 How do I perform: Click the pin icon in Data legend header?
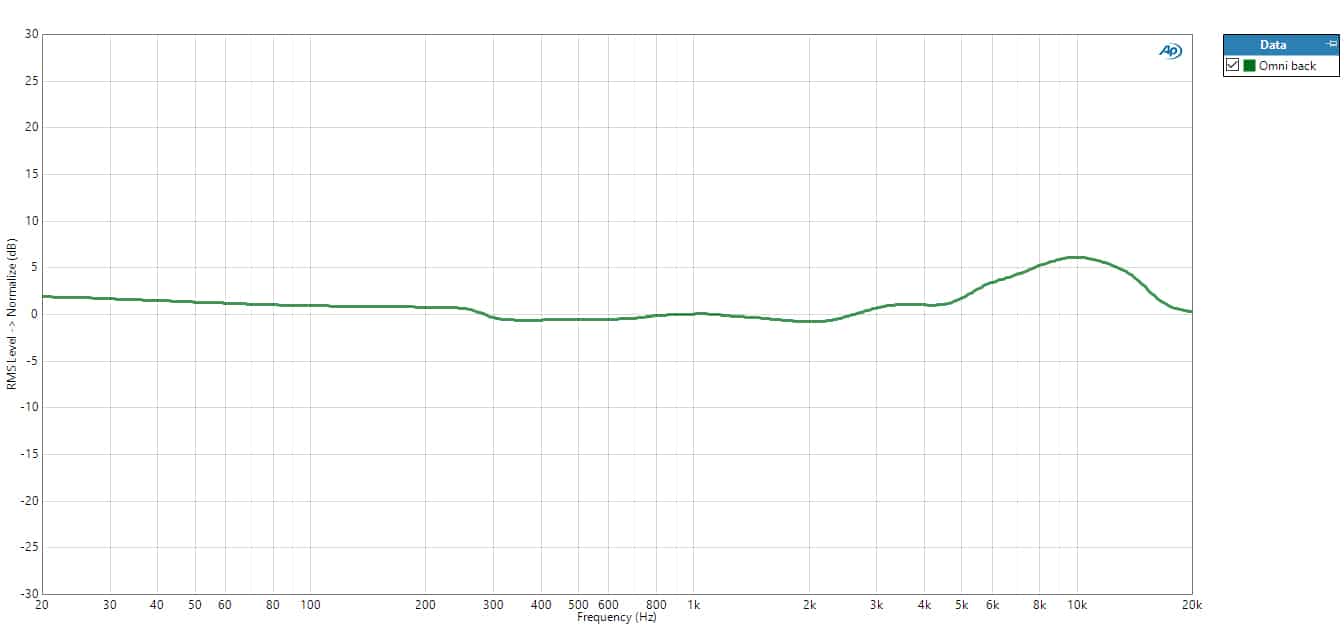click(x=1330, y=45)
